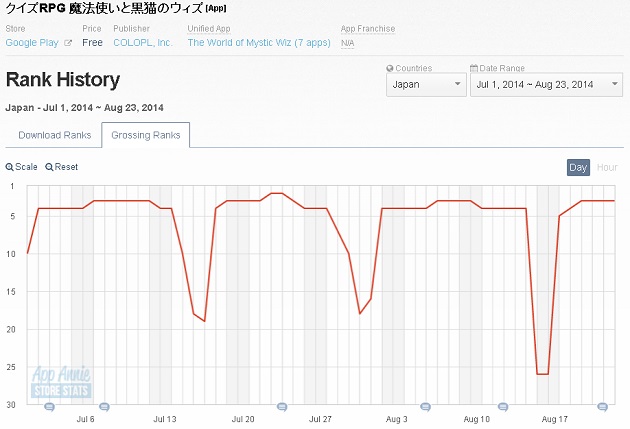Viewport: 630px width, 429px height.
Task: Click the App Franchise label
Action: 368,29
